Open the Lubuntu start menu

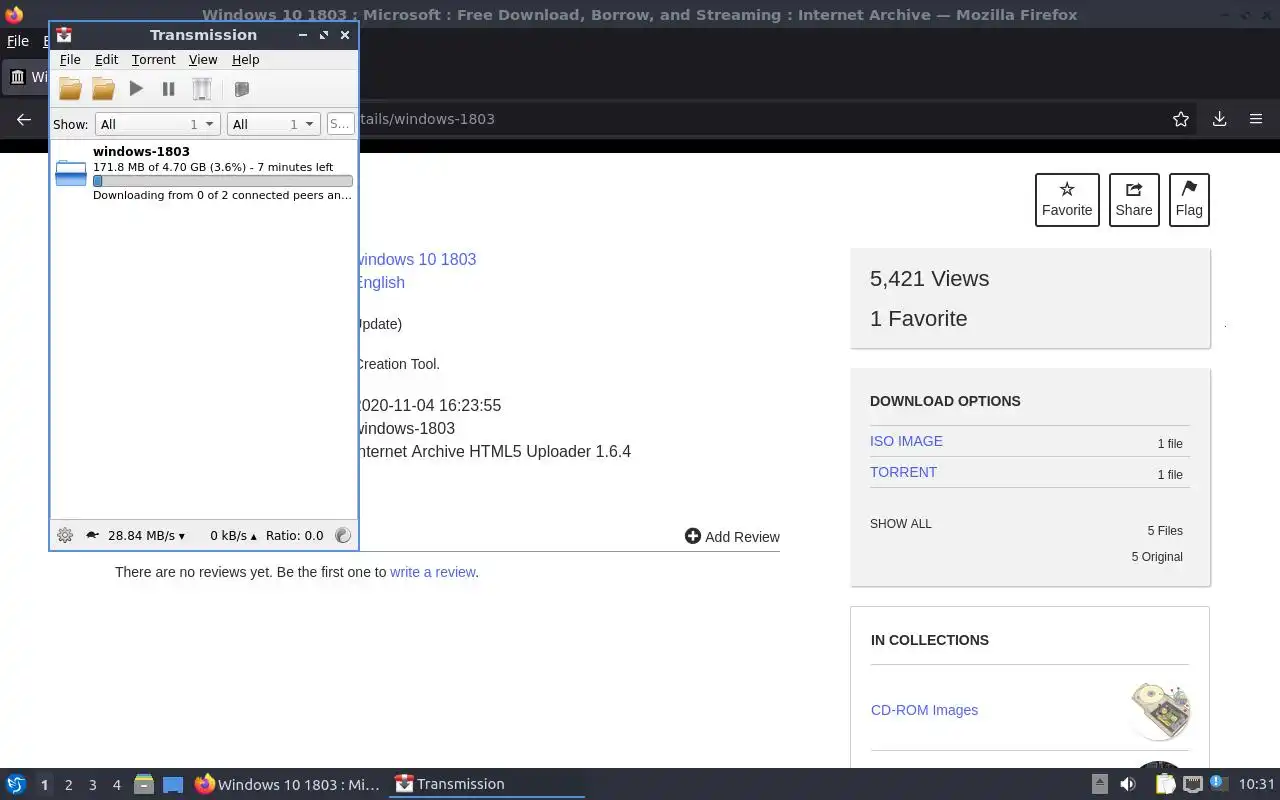click(16, 784)
